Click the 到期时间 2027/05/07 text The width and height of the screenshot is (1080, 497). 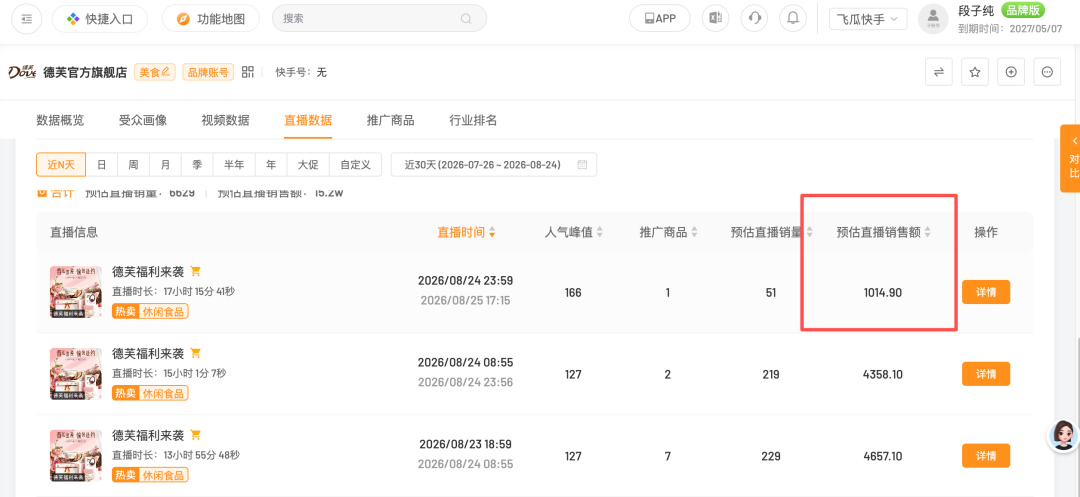tap(1011, 29)
